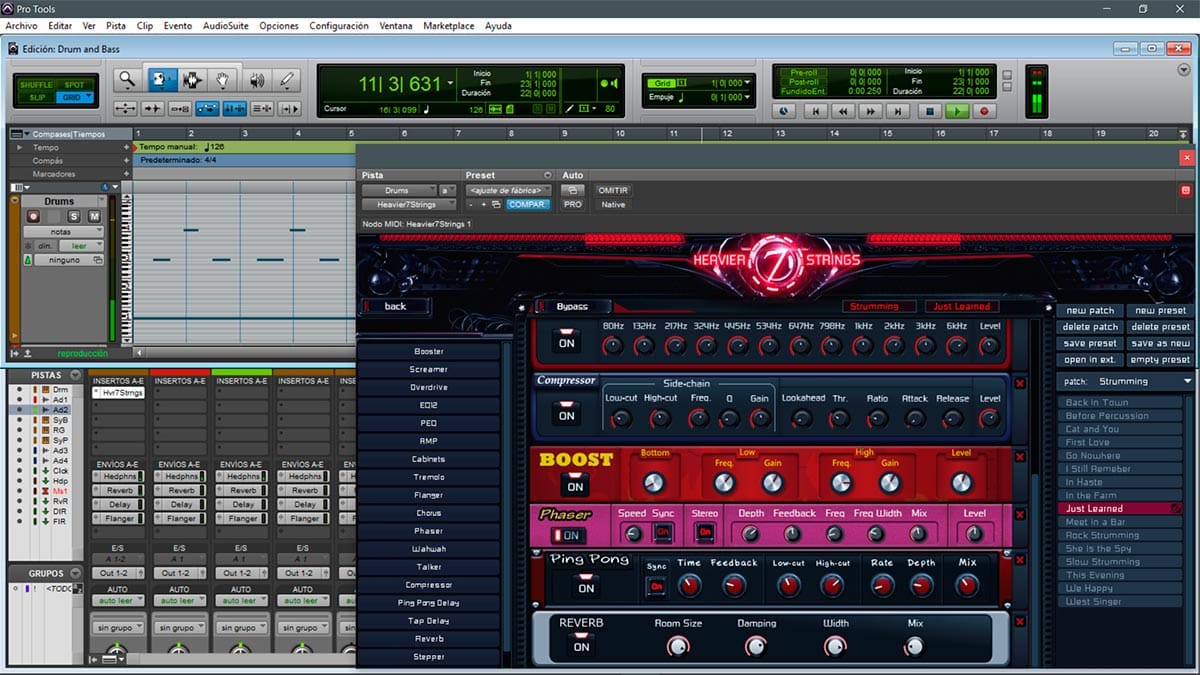Open the Pista menu
Image resolution: width=1200 pixels, height=675 pixels.
[116, 26]
